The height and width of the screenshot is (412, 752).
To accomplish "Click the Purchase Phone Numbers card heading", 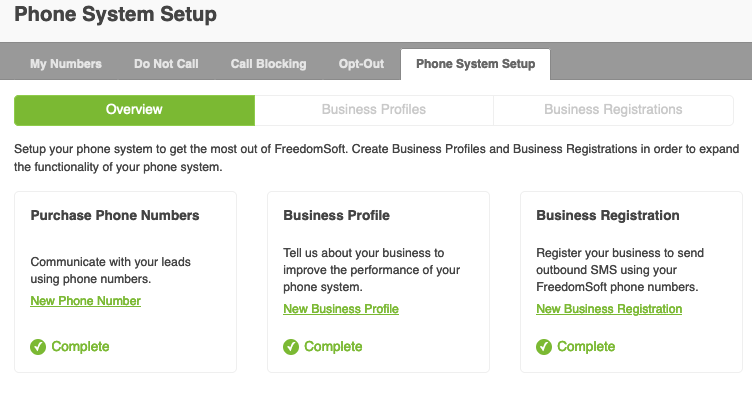I will coord(115,215).
